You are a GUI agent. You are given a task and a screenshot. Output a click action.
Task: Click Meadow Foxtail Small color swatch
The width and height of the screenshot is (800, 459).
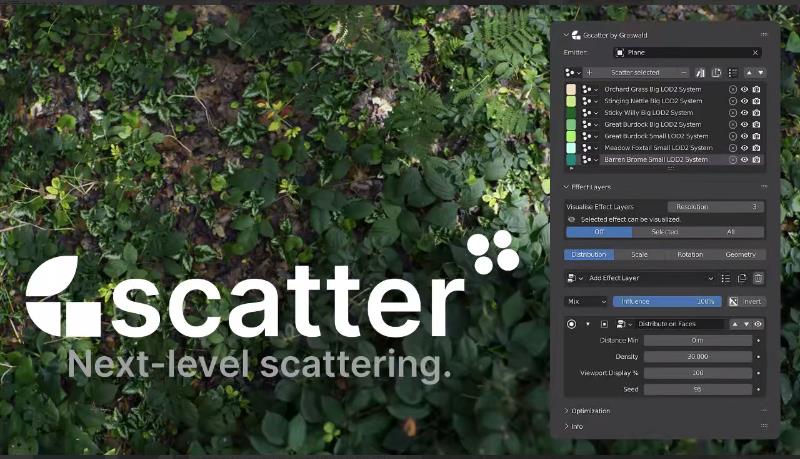(571, 148)
